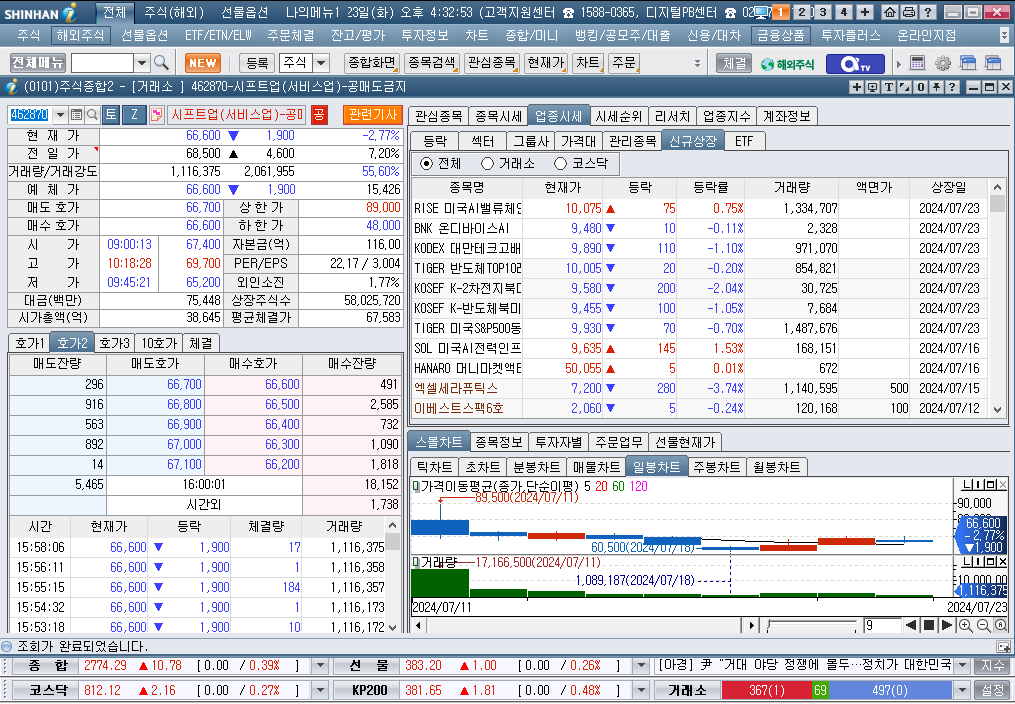The height and width of the screenshot is (704, 1015).
Task: Switch to the 분봉차트 tab
Action: 537,467
